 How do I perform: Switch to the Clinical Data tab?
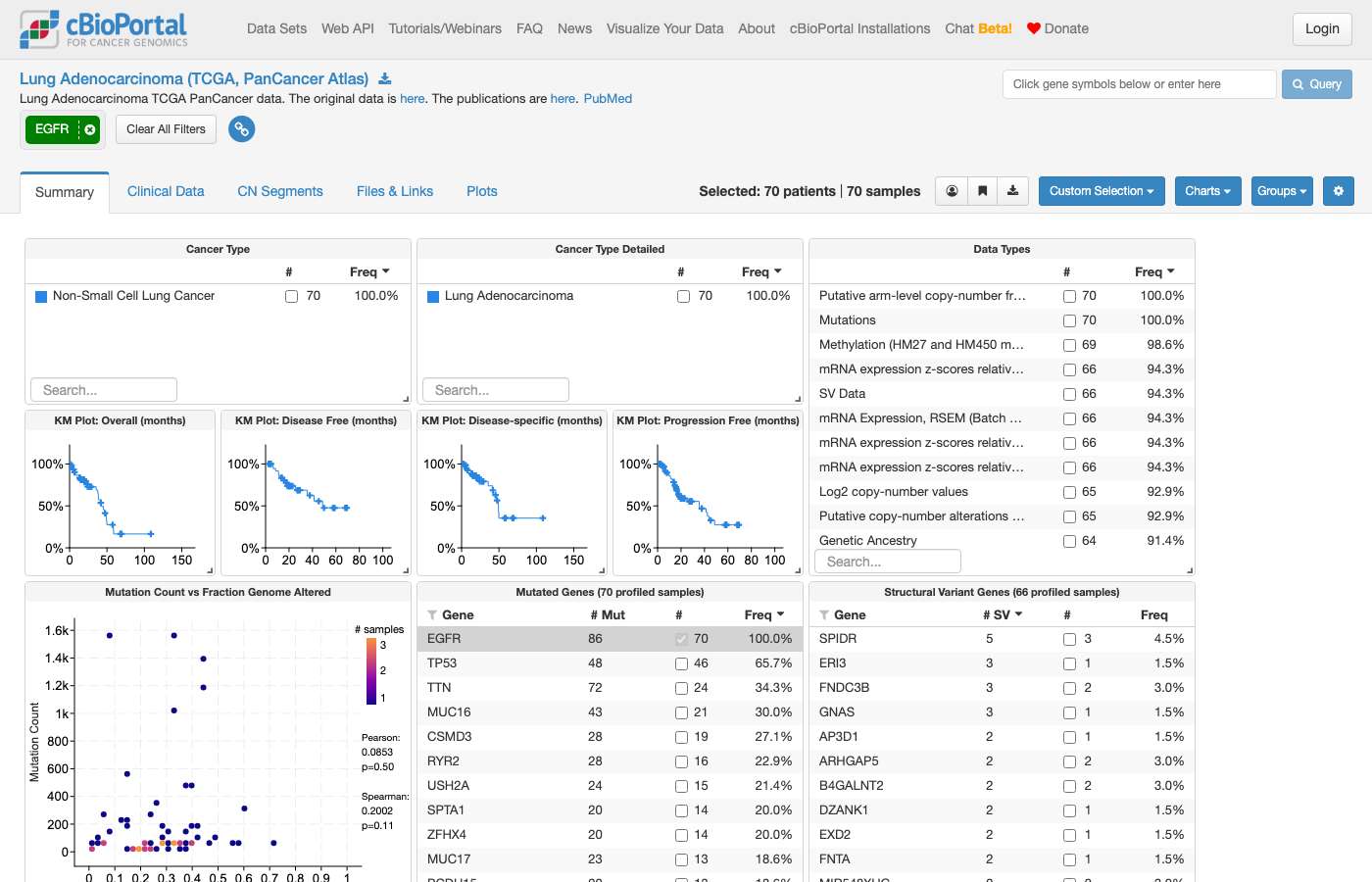coord(166,191)
